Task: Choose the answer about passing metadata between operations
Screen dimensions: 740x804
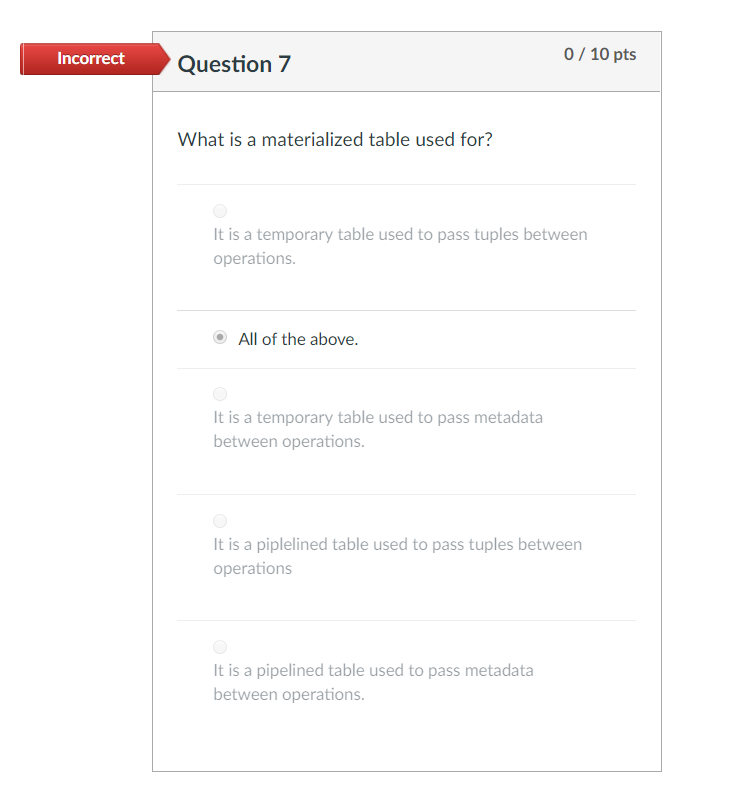Action: coord(220,394)
